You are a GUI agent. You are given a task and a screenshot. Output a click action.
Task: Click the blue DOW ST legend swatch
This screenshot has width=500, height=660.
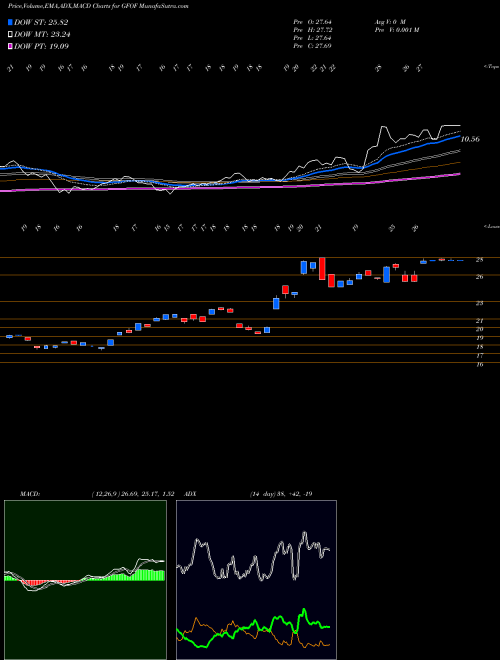(11, 22)
